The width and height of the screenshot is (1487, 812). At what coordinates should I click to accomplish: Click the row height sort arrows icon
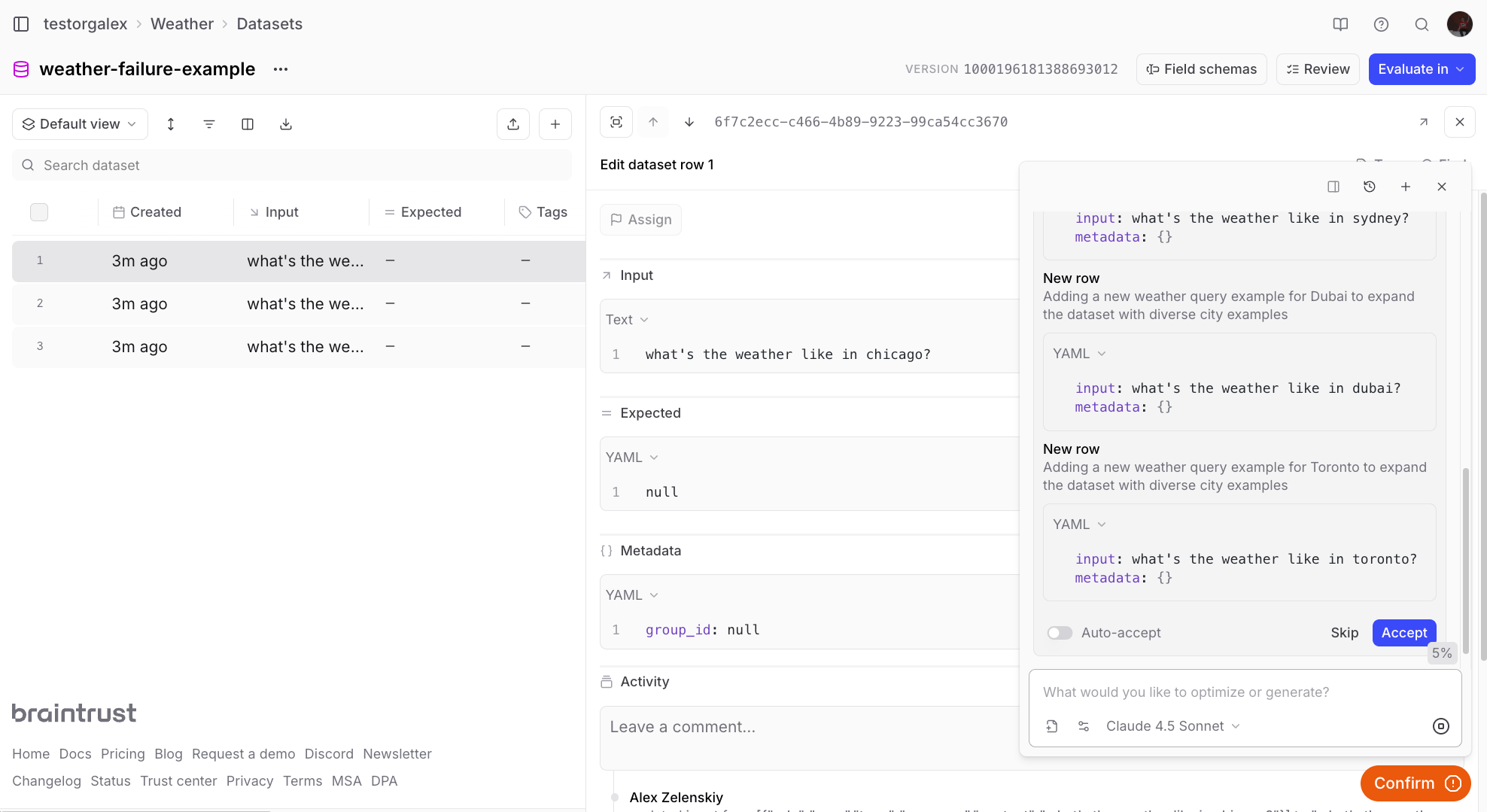pyautogui.click(x=171, y=124)
